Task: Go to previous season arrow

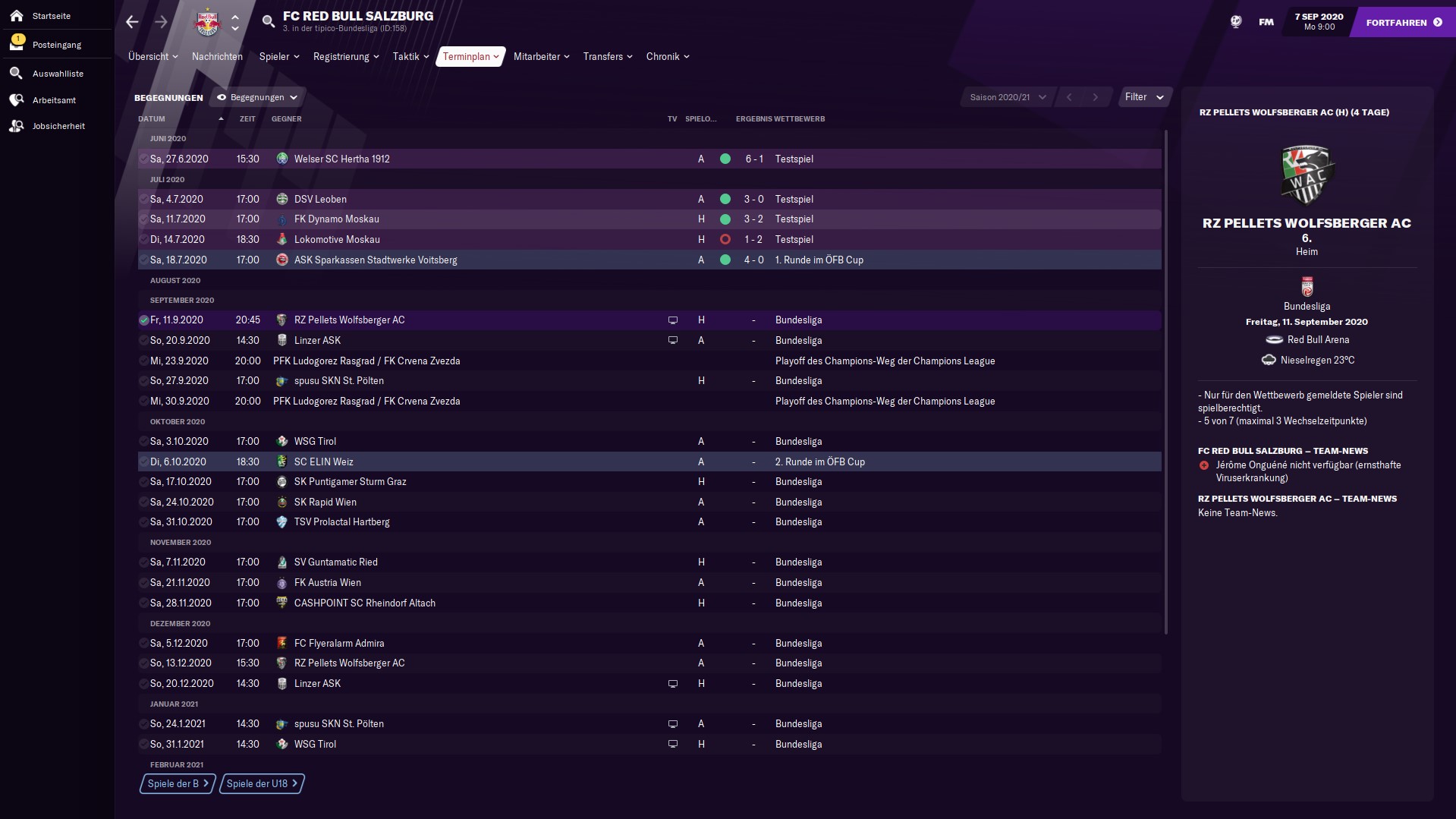Action: pos(1069,97)
